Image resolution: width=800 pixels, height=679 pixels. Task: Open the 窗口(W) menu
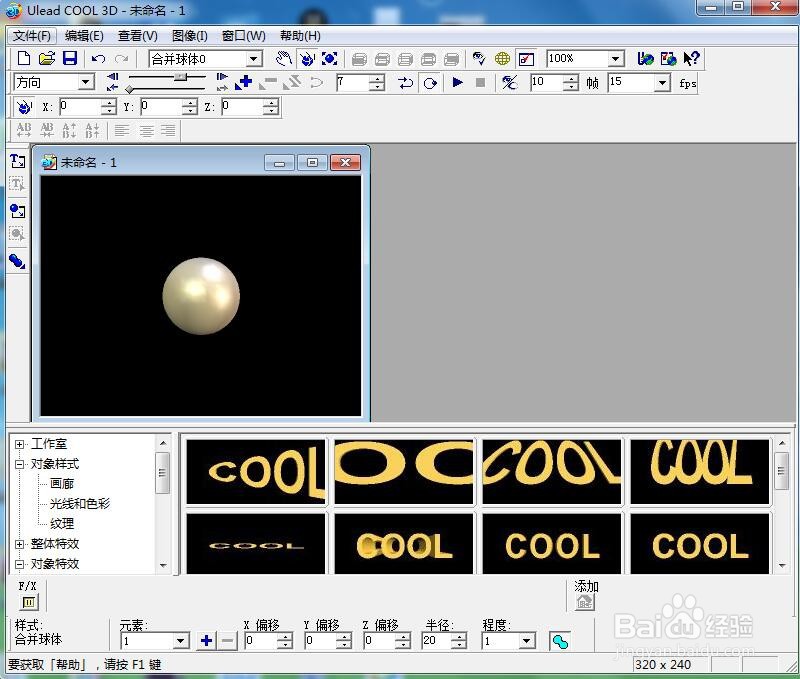(244, 36)
